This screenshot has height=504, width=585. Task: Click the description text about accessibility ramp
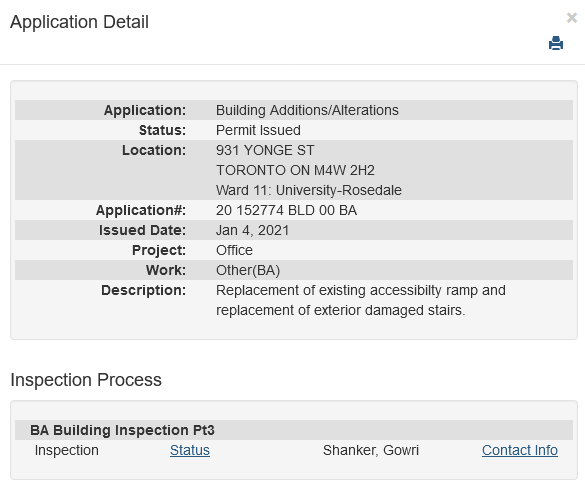tap(361, 300)
